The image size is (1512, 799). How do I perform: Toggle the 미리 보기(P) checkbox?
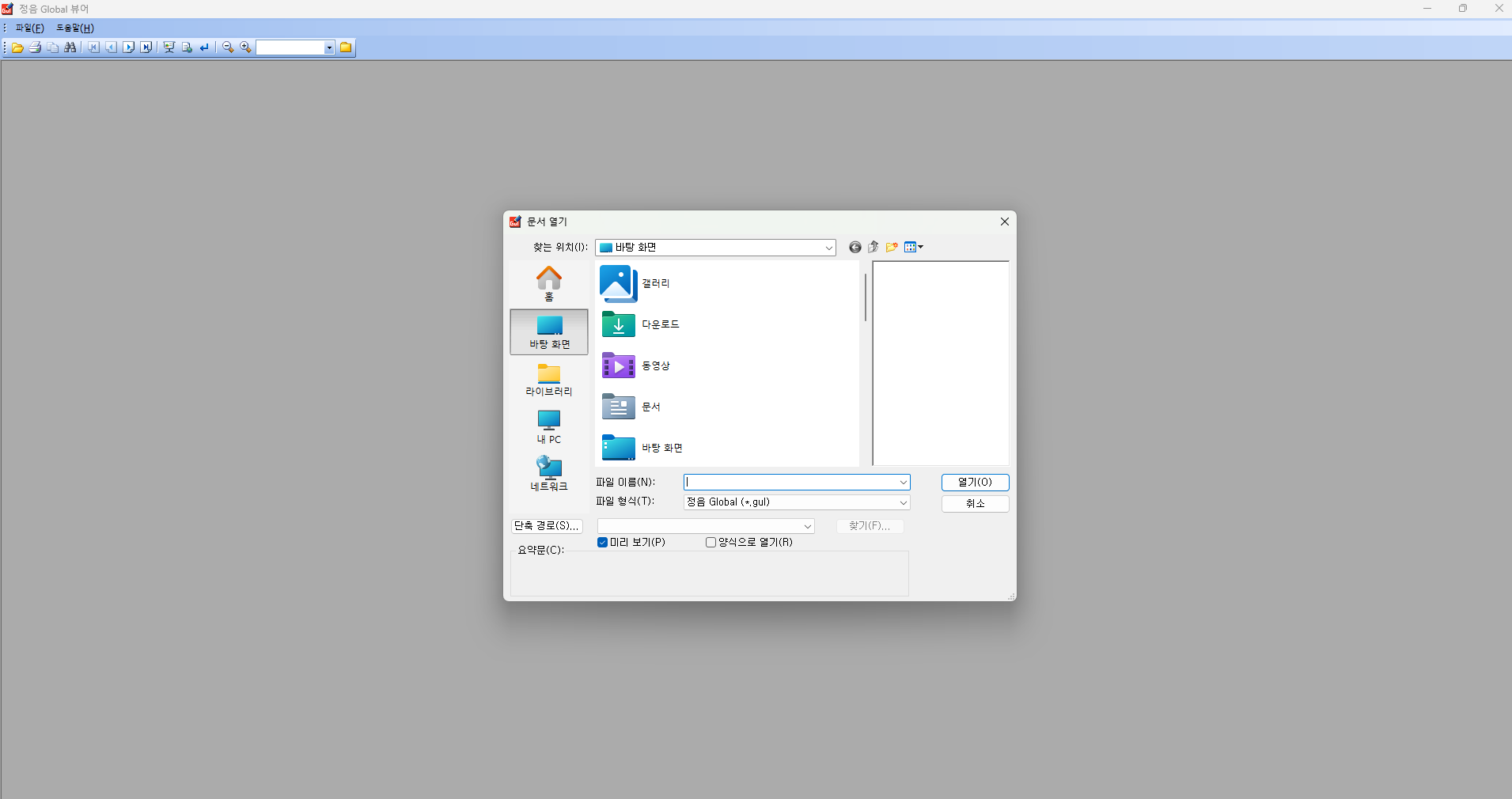[x=602, y=543]
